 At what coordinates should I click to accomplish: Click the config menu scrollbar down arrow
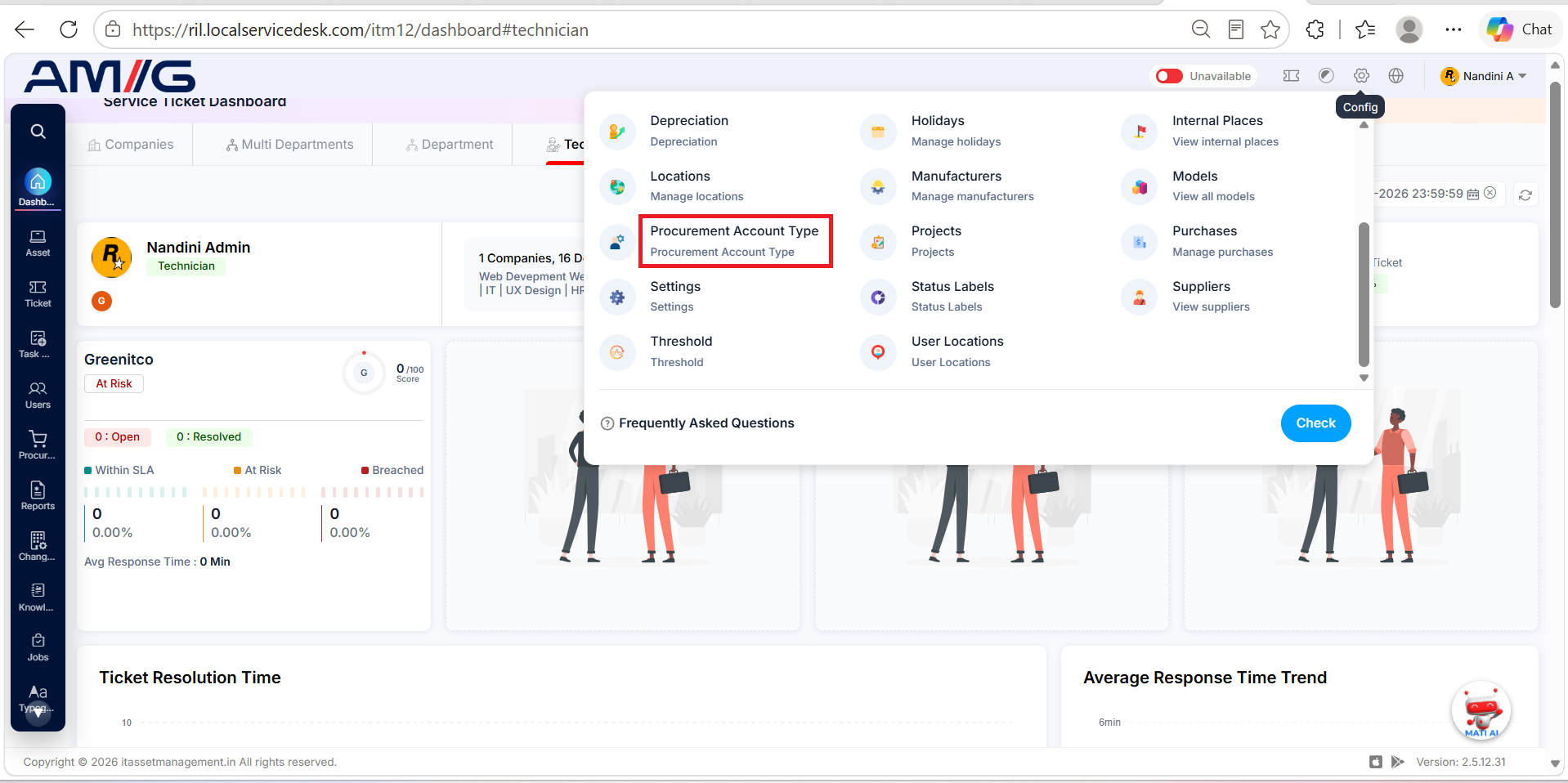click(1364, 378)
